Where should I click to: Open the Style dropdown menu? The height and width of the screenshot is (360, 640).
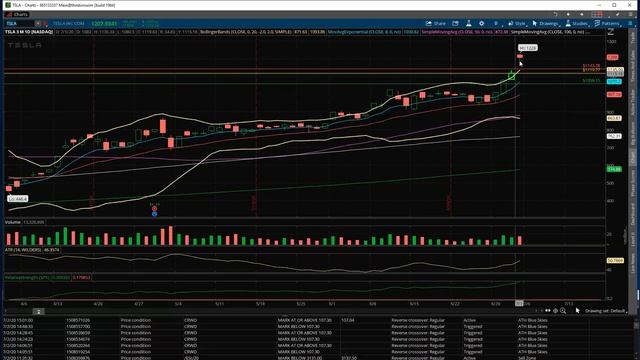(x=517, y=24)
